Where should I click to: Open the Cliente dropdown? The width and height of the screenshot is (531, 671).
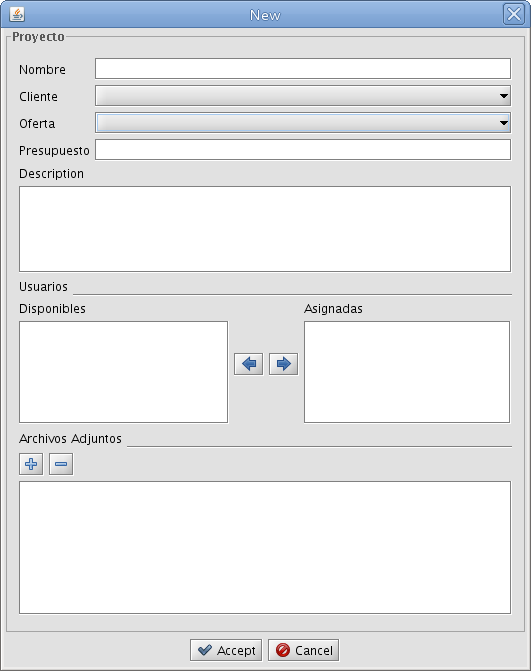point(303,96)
